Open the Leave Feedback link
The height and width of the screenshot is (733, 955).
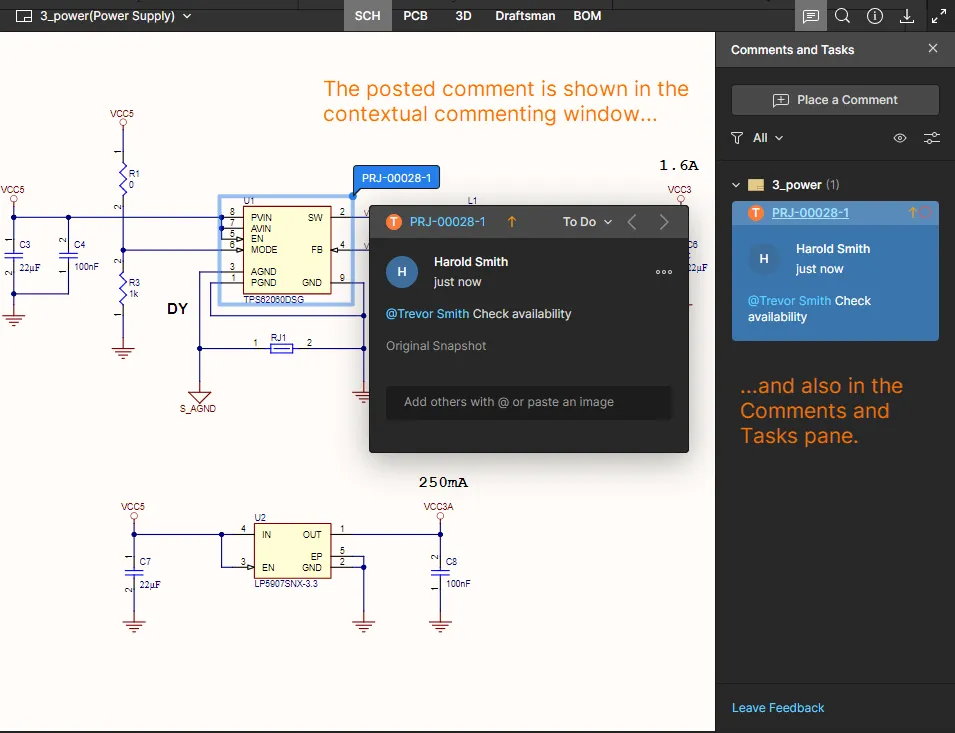[778, 708]
